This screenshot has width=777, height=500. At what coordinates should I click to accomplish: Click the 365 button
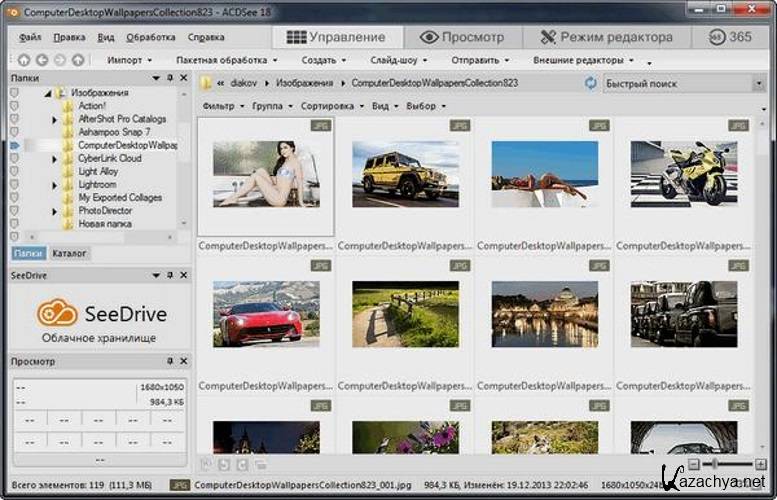[x=731, y=37]
